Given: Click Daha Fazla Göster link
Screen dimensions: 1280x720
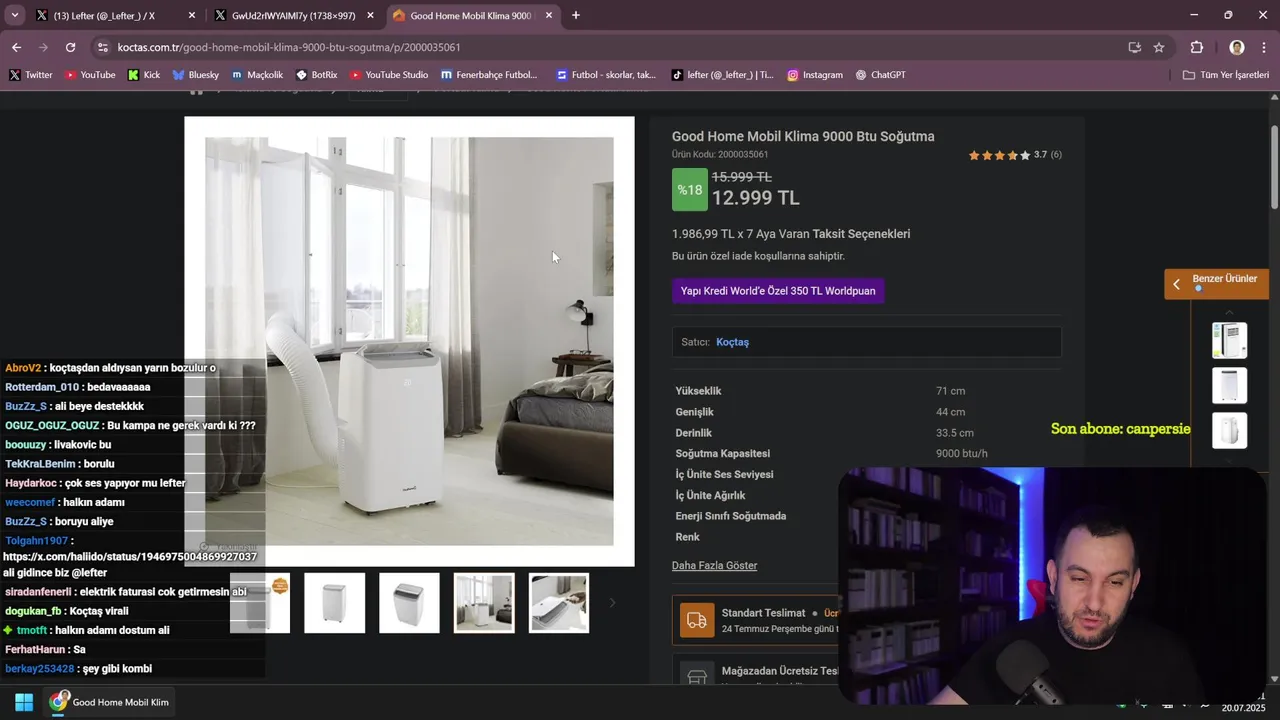Looking at the screenshot, I should pos(714,566).
